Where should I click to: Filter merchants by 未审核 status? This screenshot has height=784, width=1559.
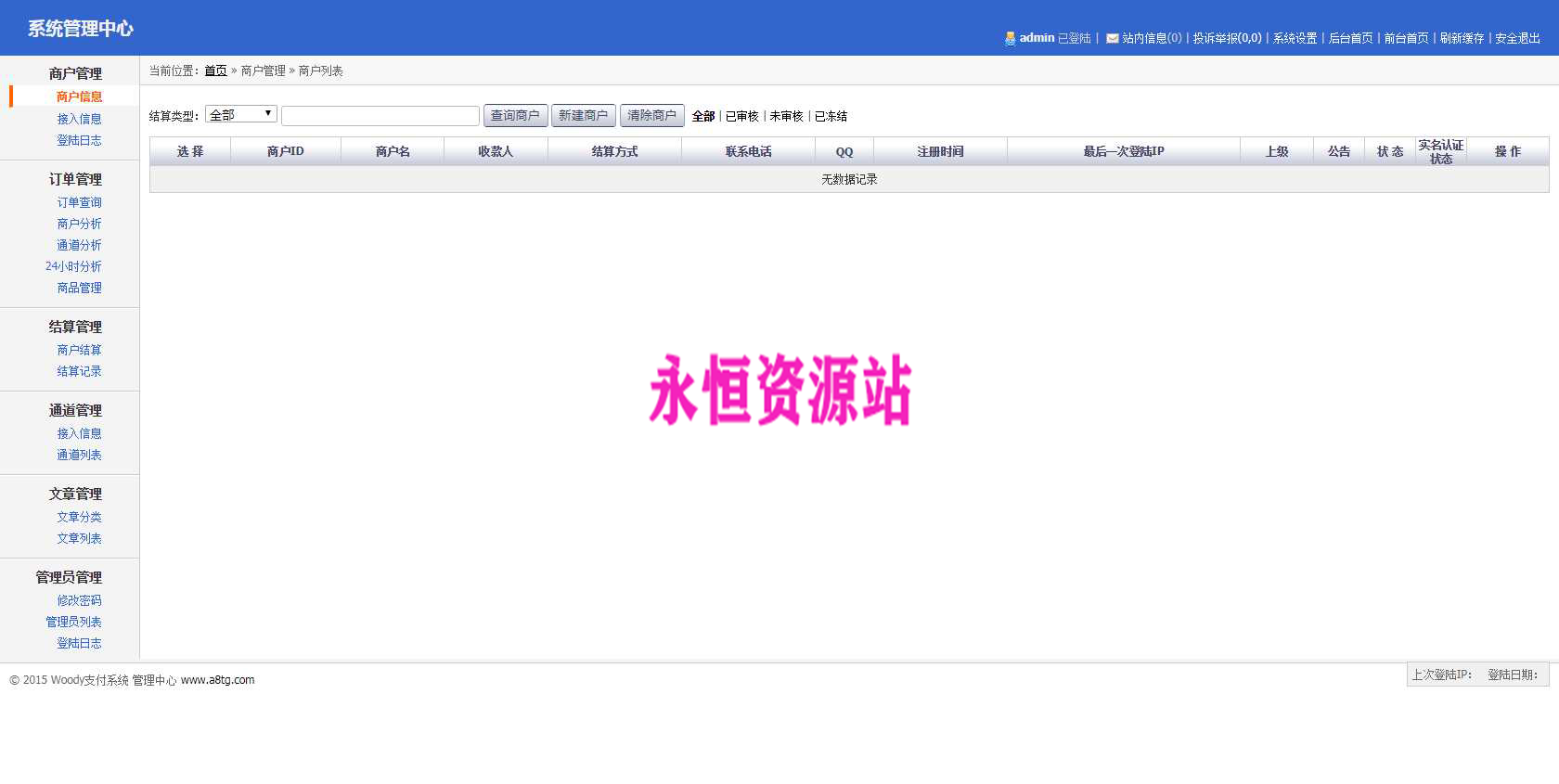pyautogui.click(x=786, y=116)
